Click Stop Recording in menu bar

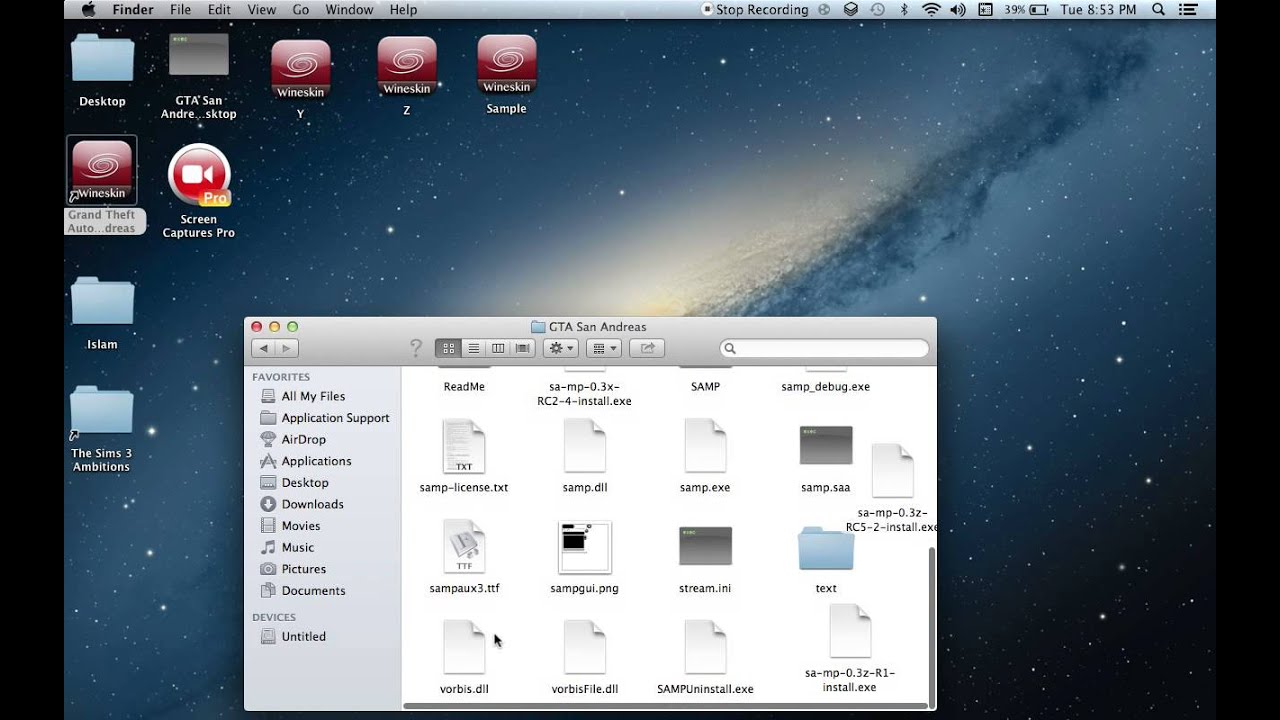click(755, 10)
